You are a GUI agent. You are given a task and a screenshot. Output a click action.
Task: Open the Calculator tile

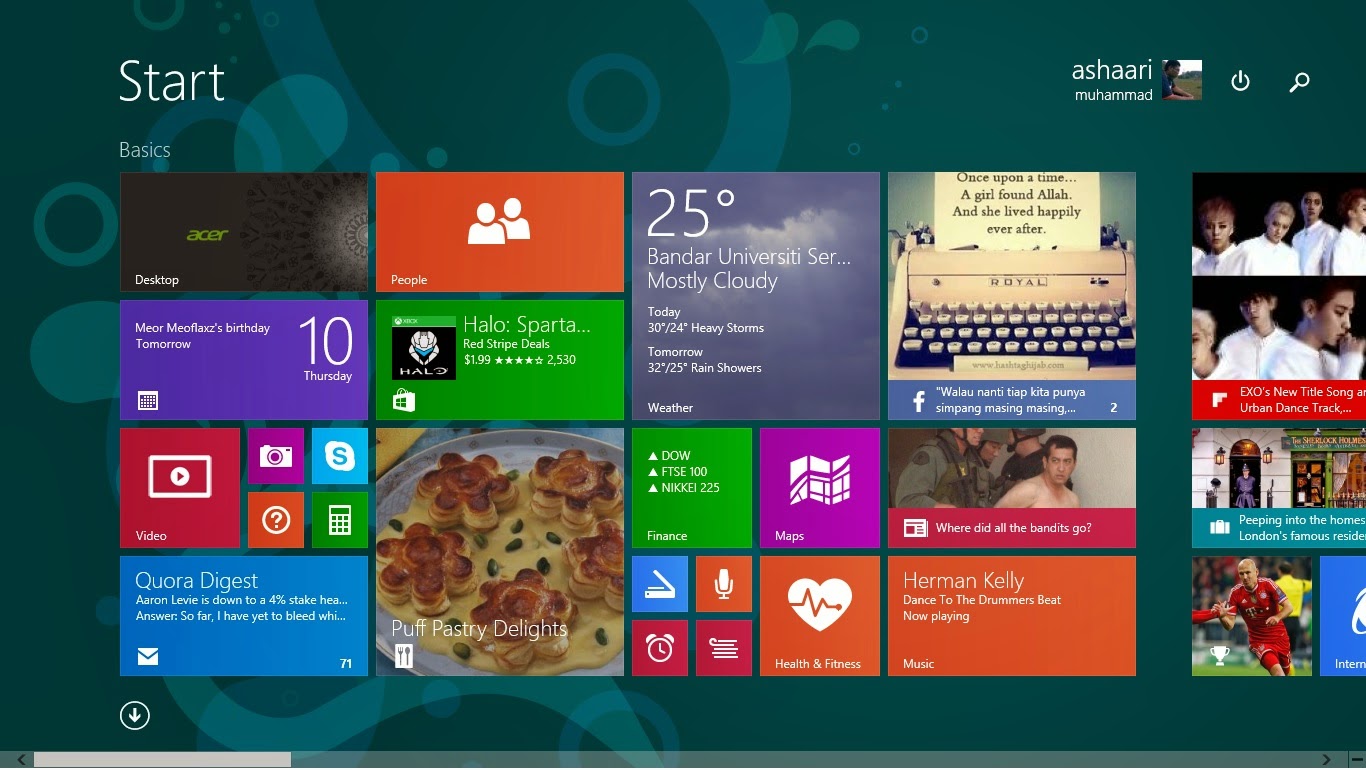click(x=340, y=519)
